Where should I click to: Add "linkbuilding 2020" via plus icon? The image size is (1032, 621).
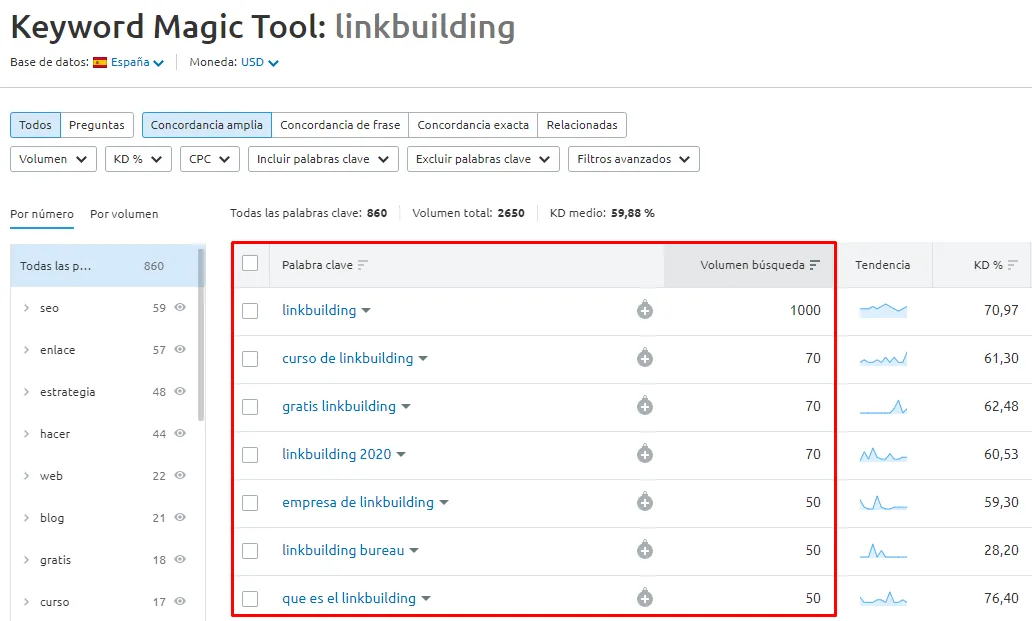645,454
